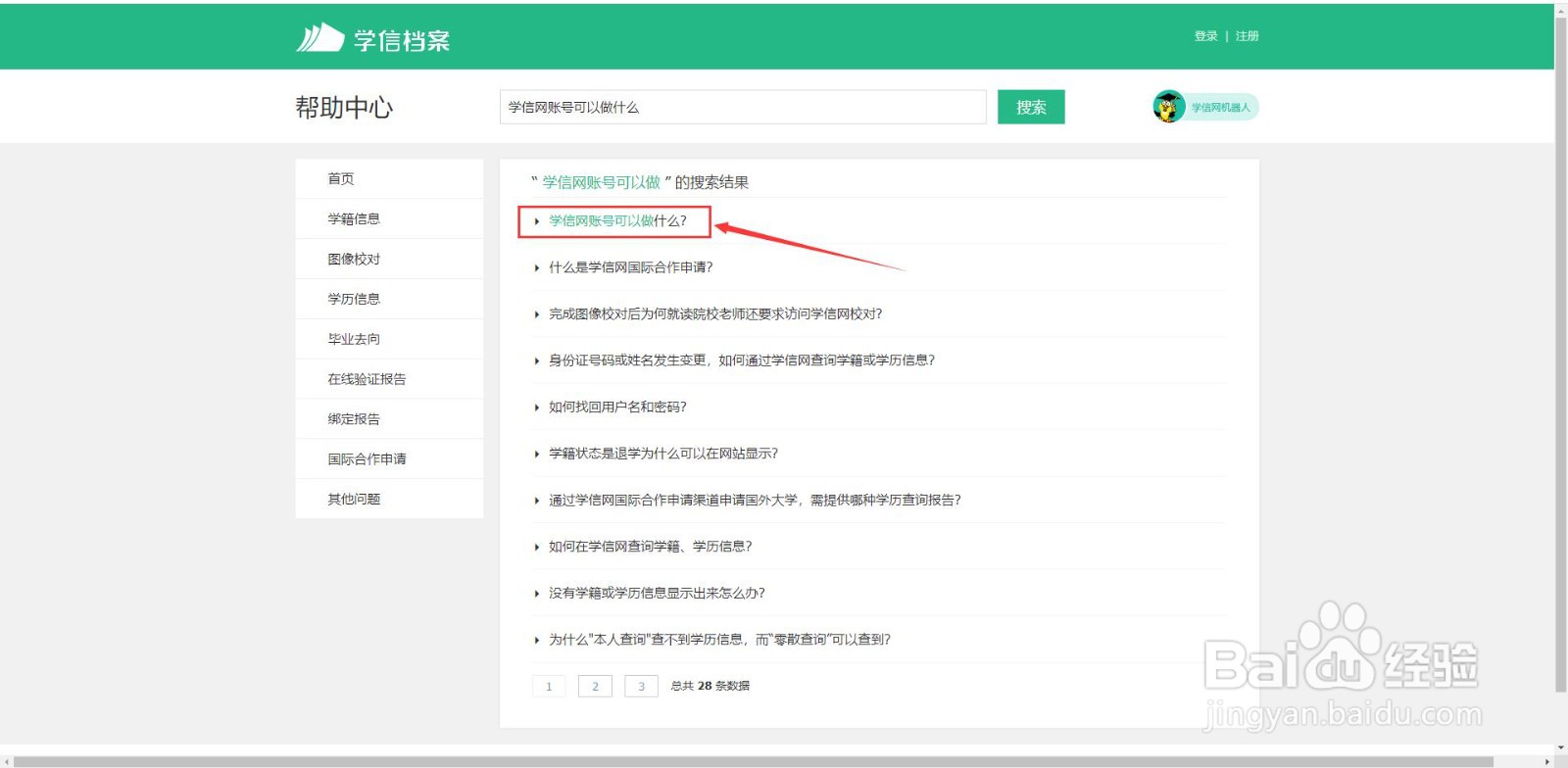Open the 学信网机器人 robot avatar
This screenshot has width=1568, height=768.
[x=1169, y=107]
